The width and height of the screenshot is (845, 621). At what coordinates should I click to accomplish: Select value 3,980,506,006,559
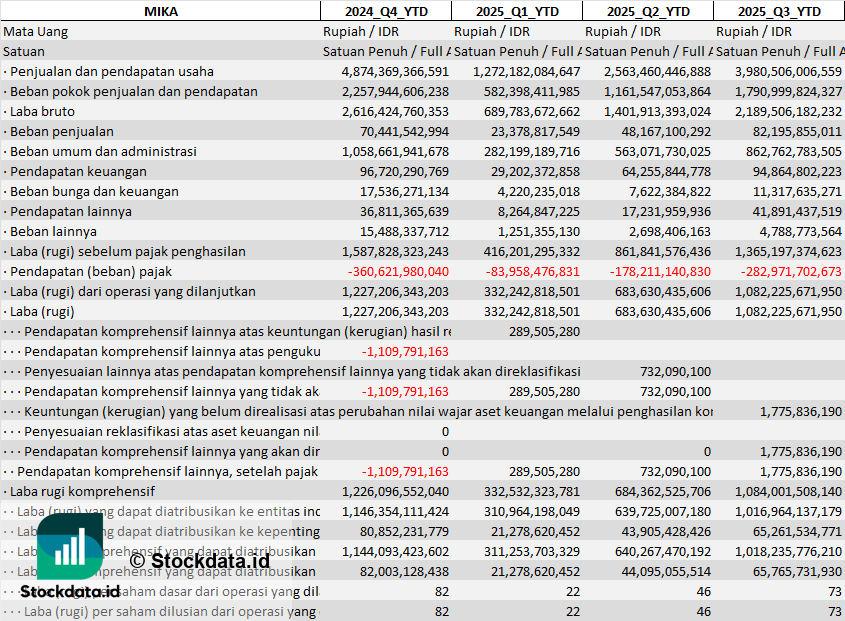click(x=788, y=72)
